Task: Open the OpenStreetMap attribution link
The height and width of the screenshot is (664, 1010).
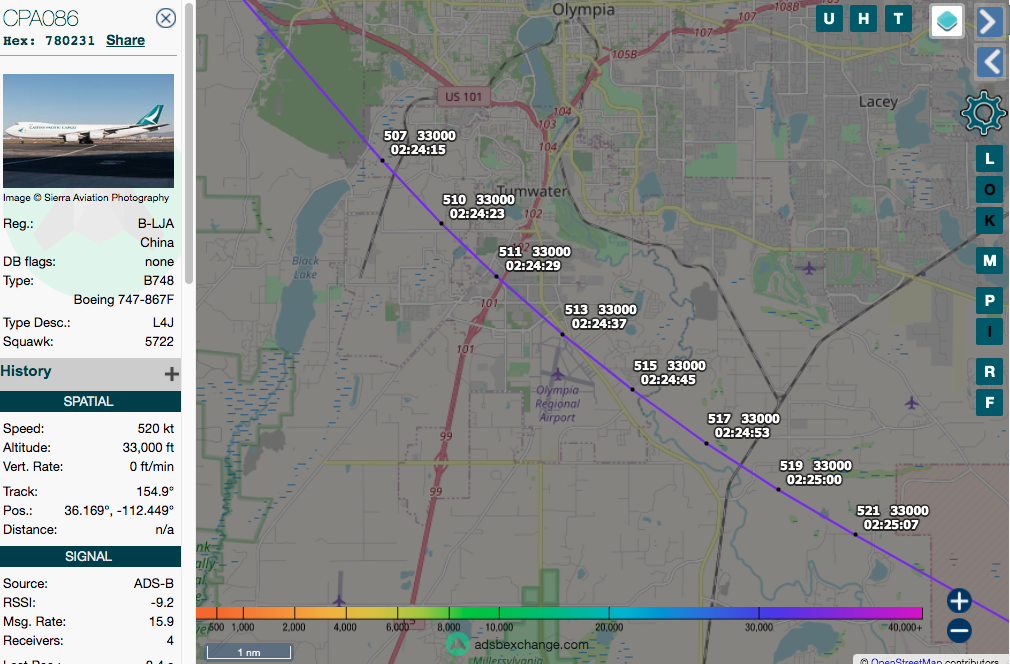Action: coord(906,661)
